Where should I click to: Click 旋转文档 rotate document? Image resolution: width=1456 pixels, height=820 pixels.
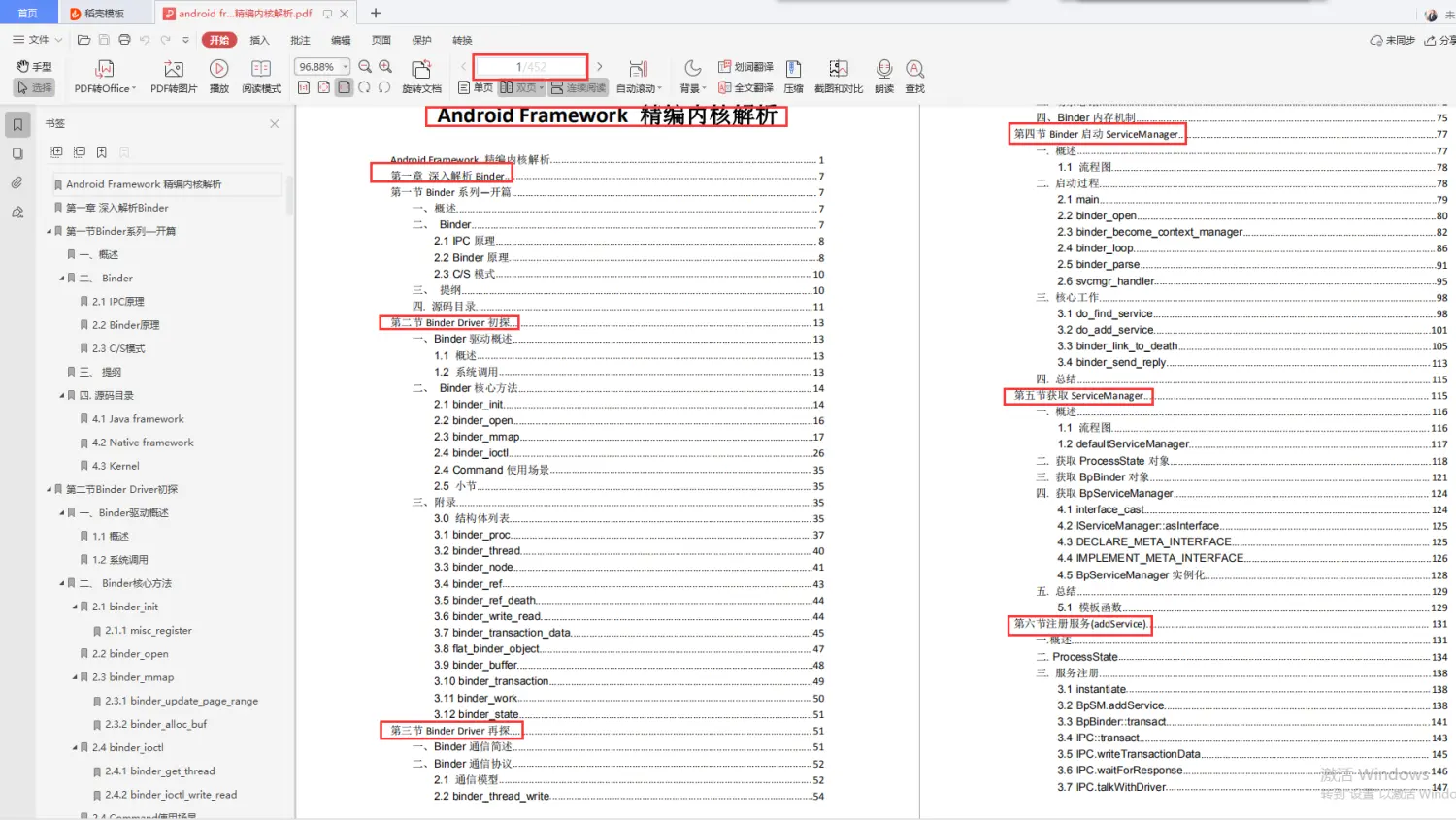point(421,77)
